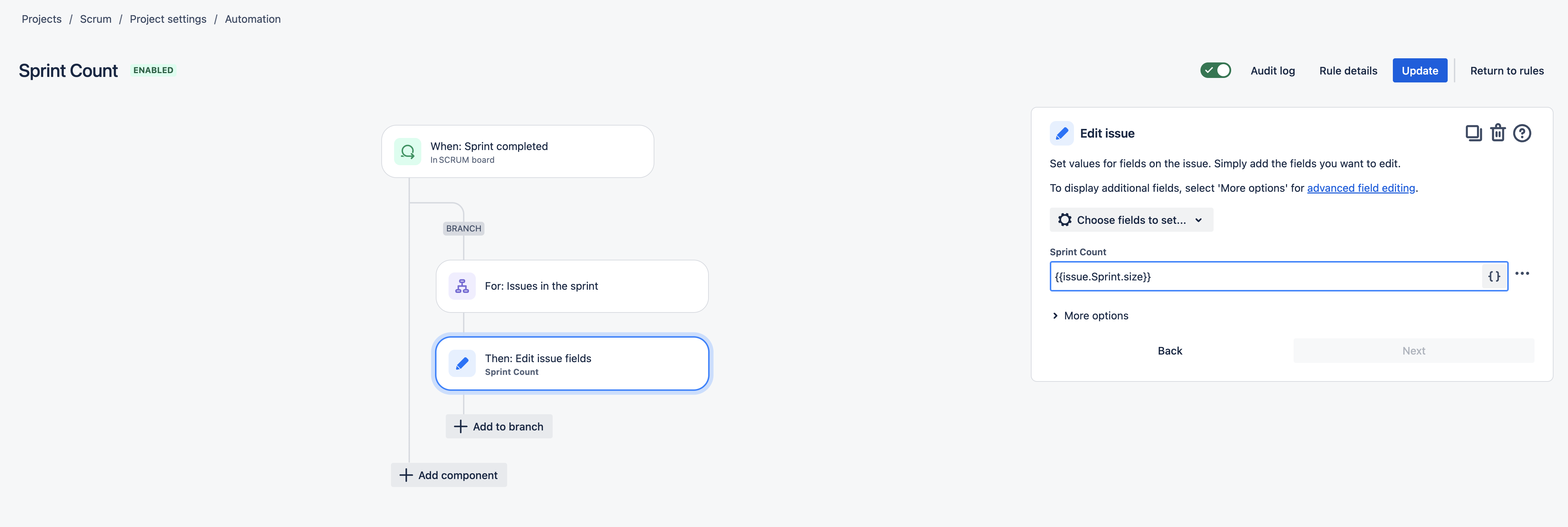The width and height of the screenshot is (1568, 527).
Task: Click Add to branch button
Action: [x=499, y=427]
